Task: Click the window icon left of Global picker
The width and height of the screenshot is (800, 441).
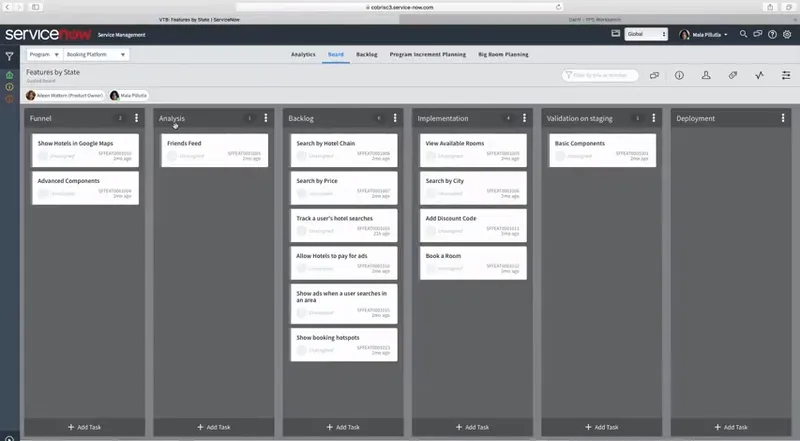Action: click(x=616, y=34)
